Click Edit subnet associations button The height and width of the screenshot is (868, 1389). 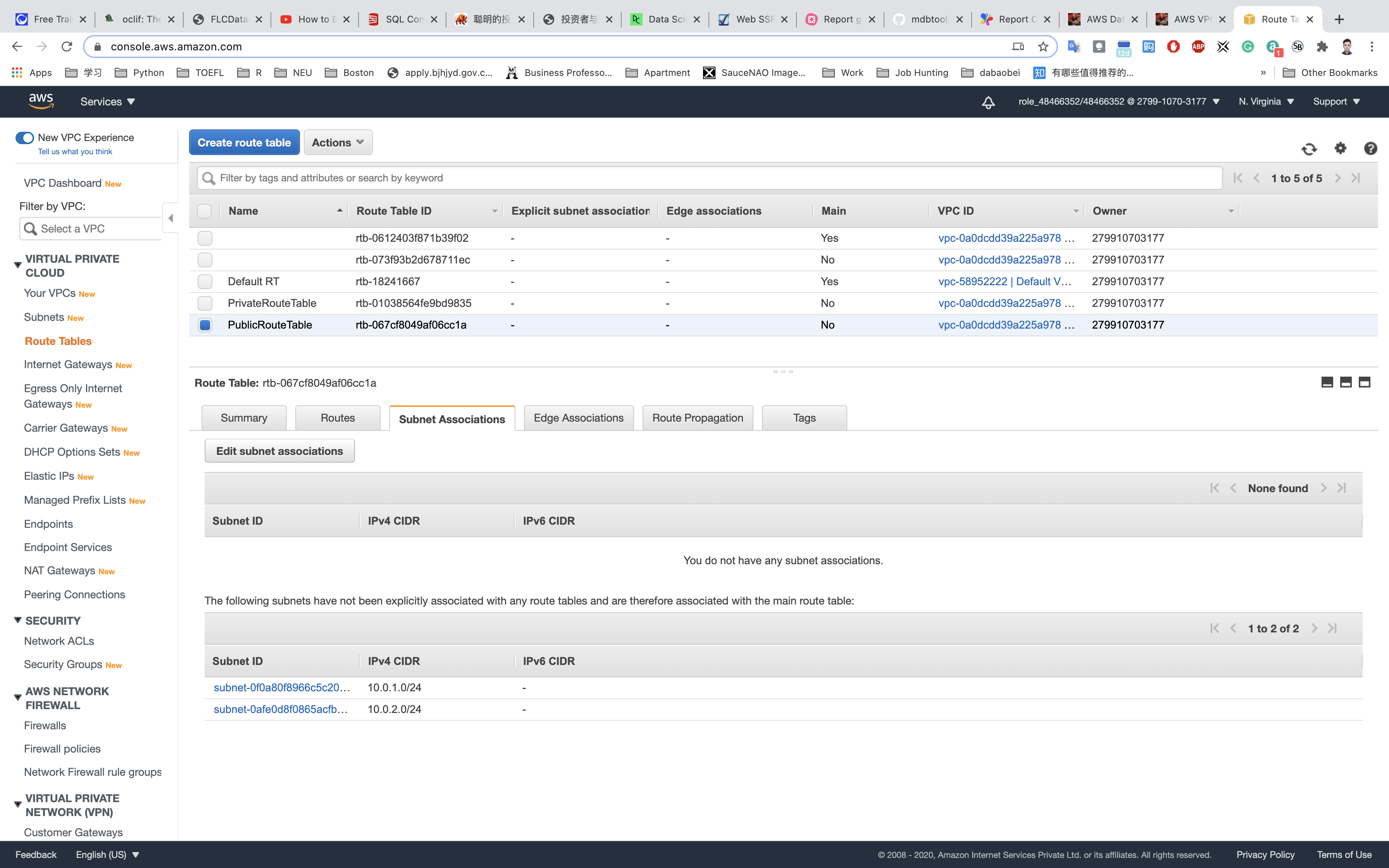click(x=279, y=451)
